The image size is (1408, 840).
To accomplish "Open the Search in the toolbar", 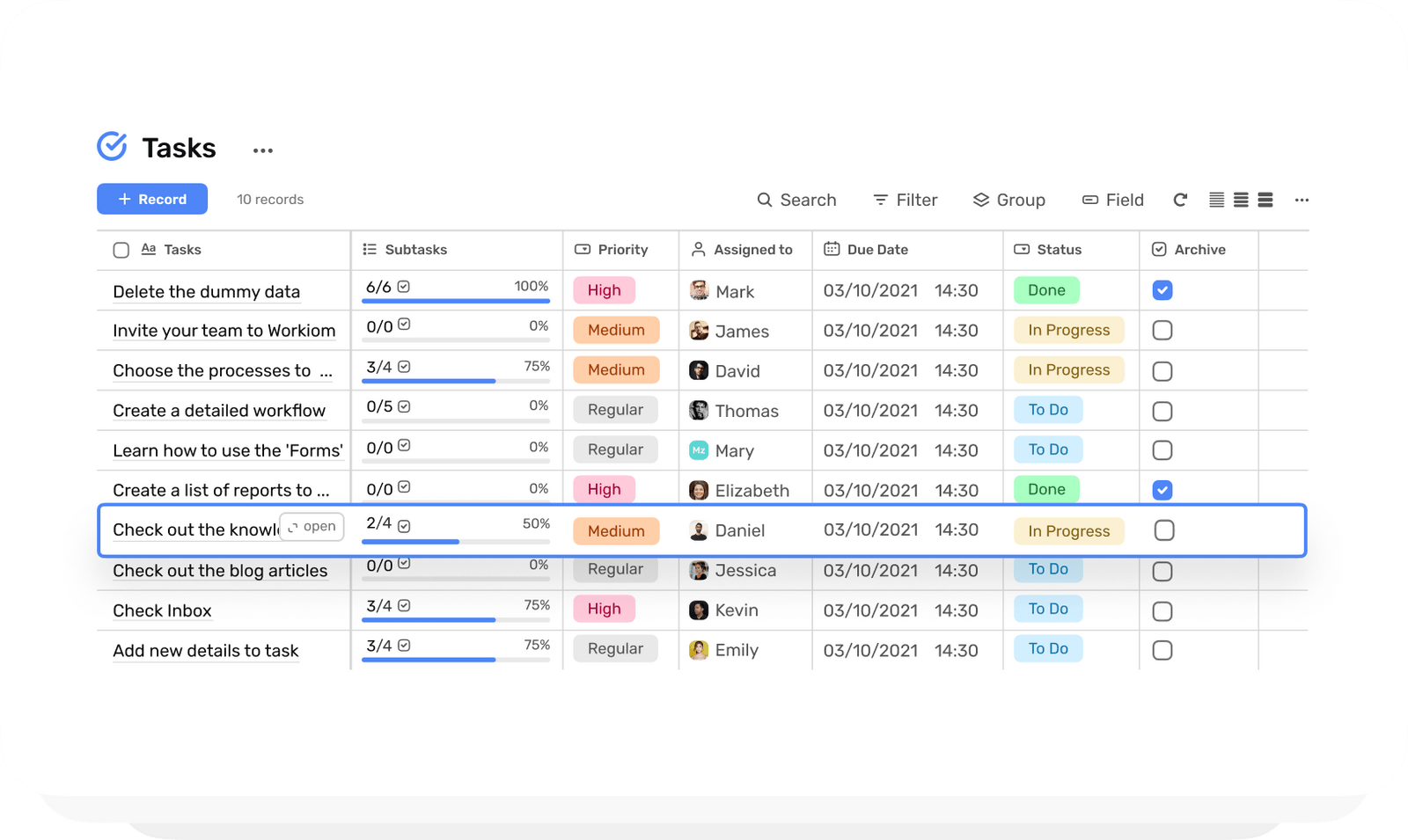I will (x=796, y=200).
